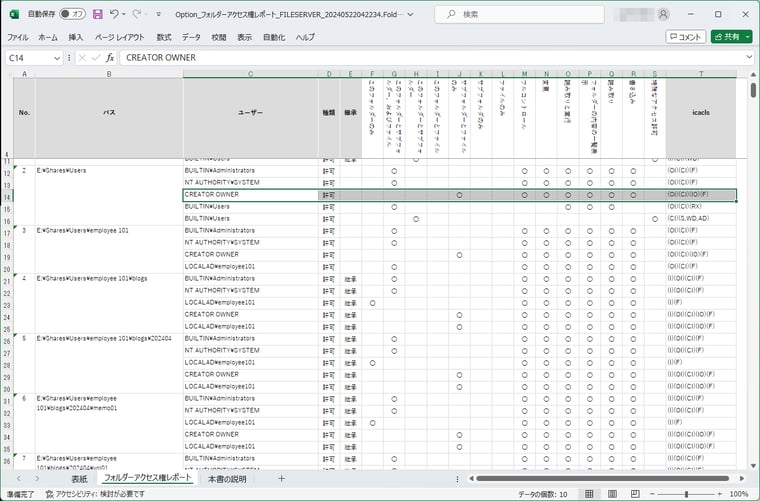Open the 挿入 ribbon tab
760x501 pixels.
pos(76,37)
